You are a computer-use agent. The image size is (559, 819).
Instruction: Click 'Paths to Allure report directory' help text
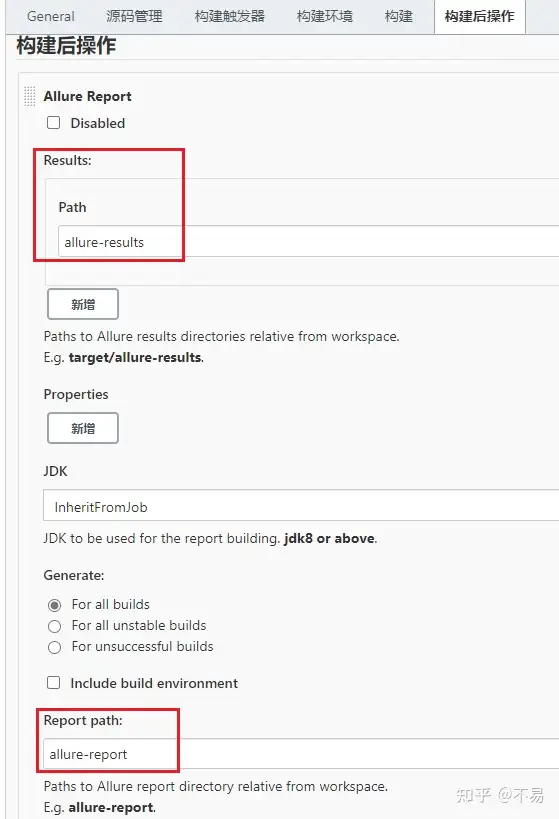pyautogui.click(x=216, y=786)
